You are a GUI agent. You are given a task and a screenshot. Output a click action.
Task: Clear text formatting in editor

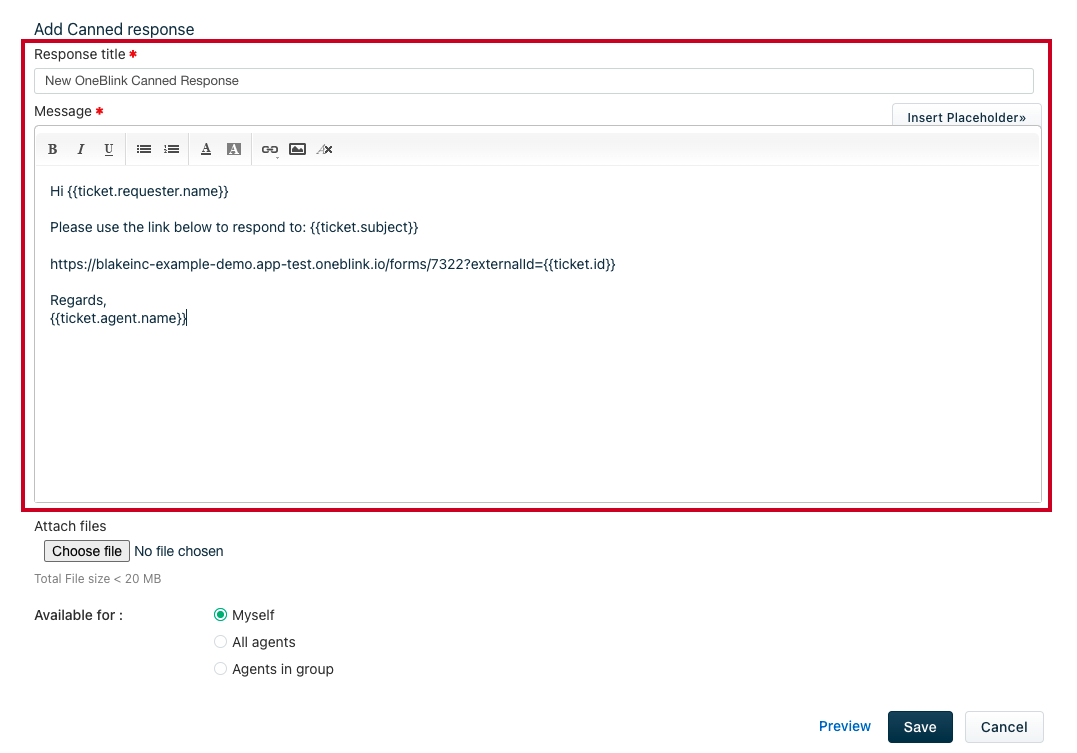click(x=325, y=149)
